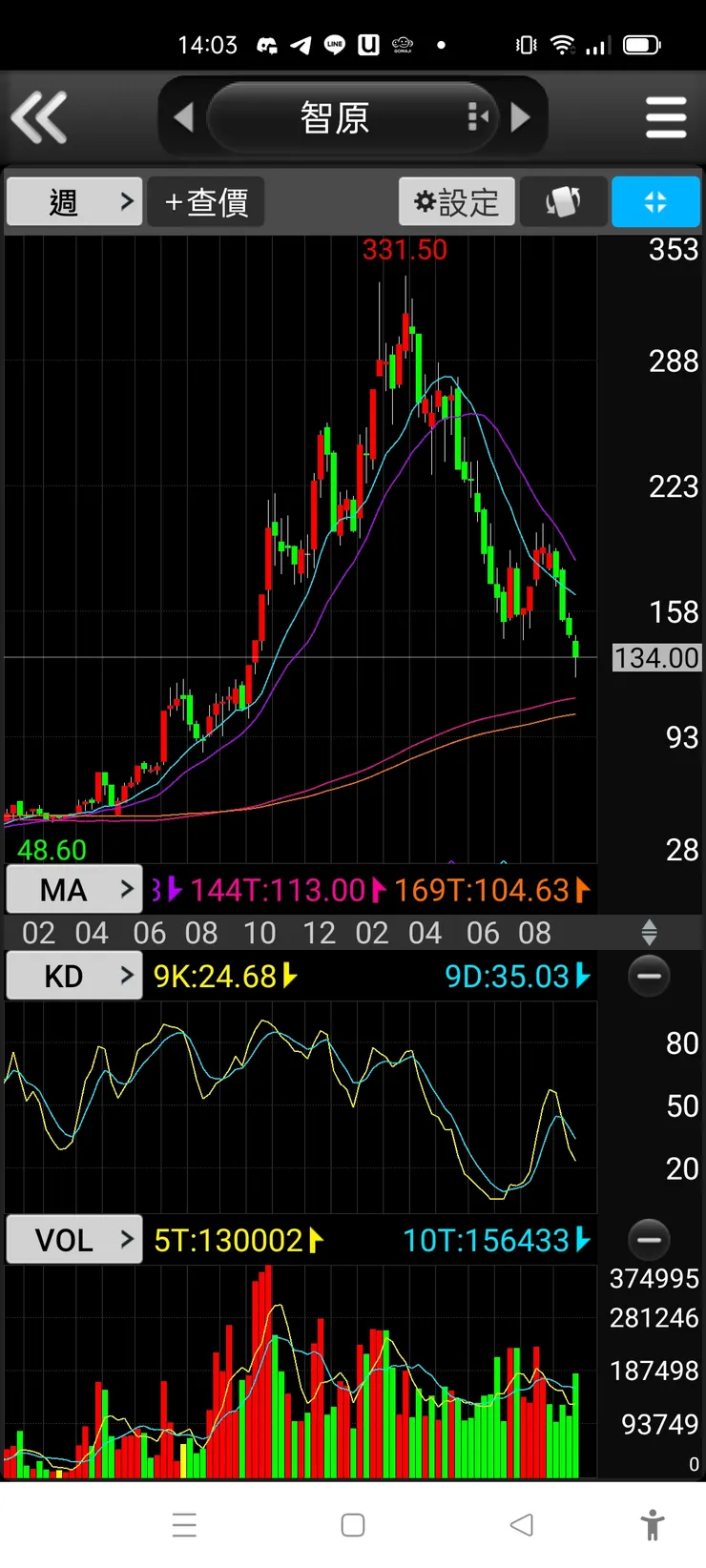Screen dimensions: 706x1568
Task: Open the 週 period dropdown
Action: click(74, 201)
